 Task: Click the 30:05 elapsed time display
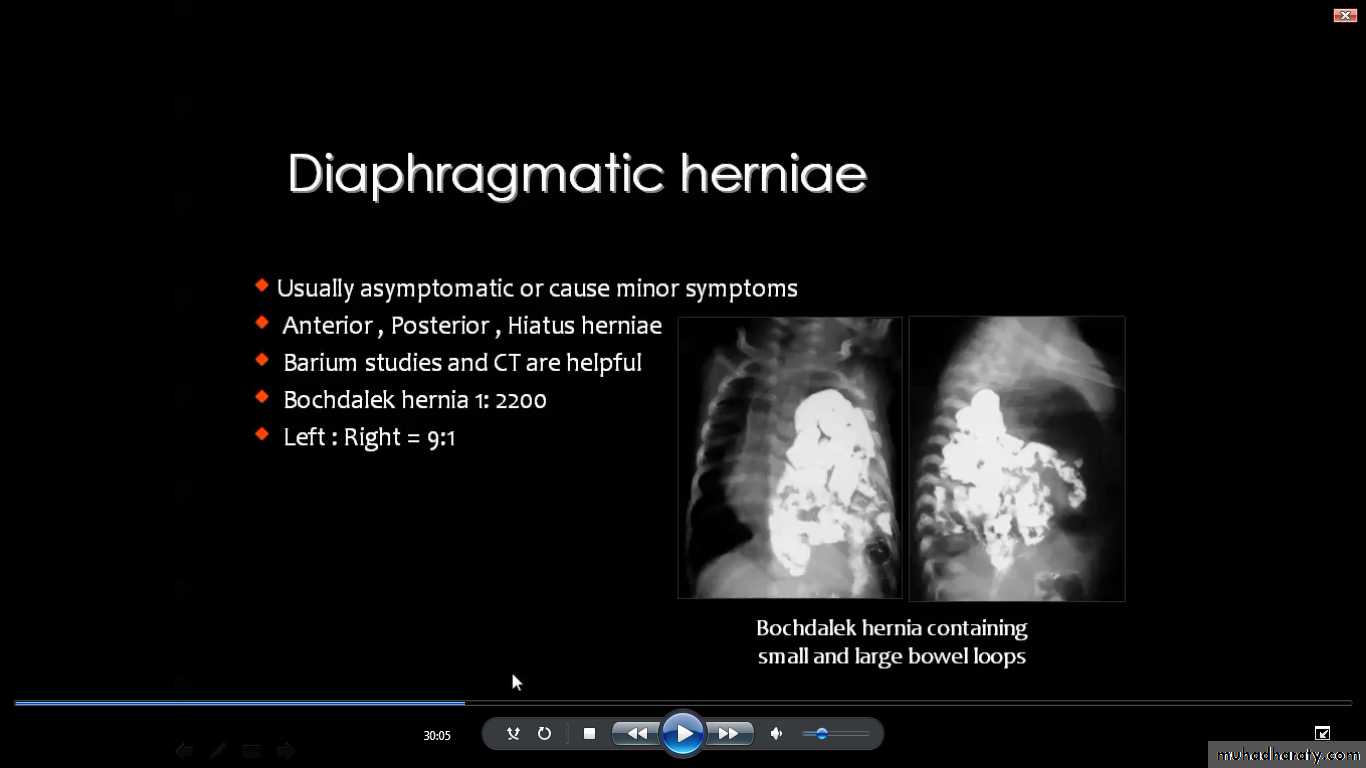point(437,736)
